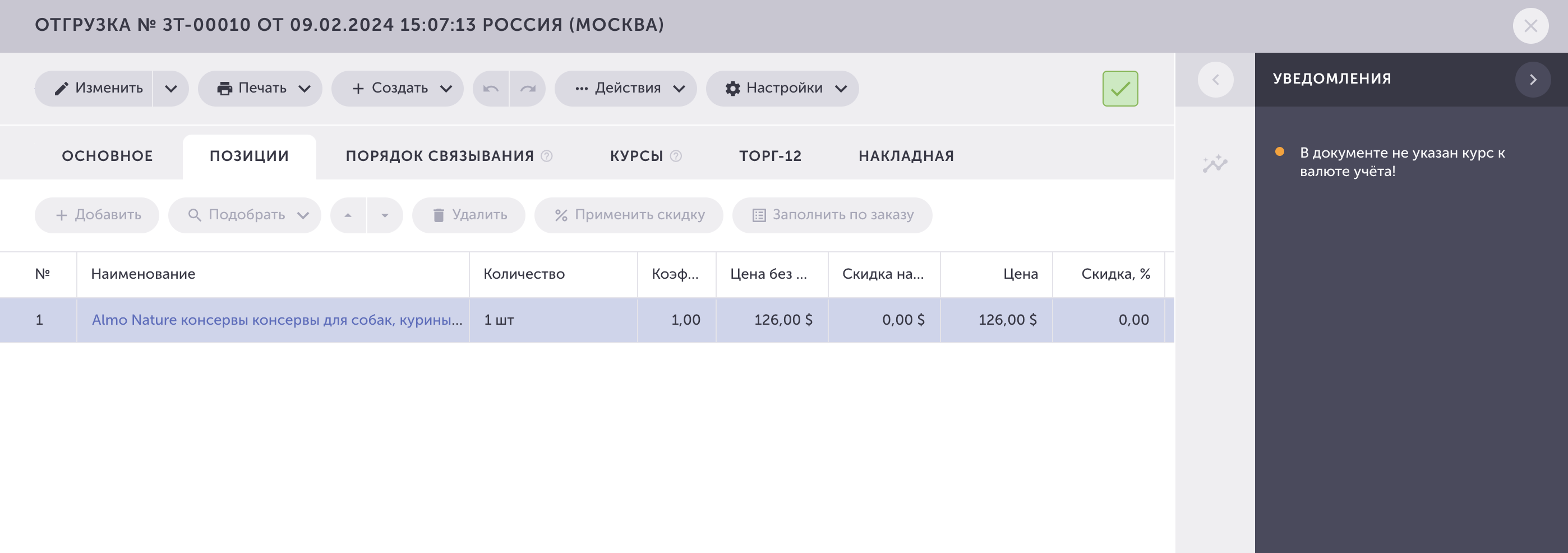
Task: Click help icon next to Порядок связывания
Action: point(547,156)
